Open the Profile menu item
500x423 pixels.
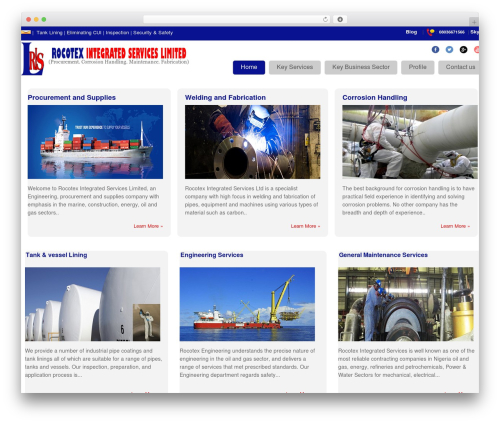(x=417, y=67)
